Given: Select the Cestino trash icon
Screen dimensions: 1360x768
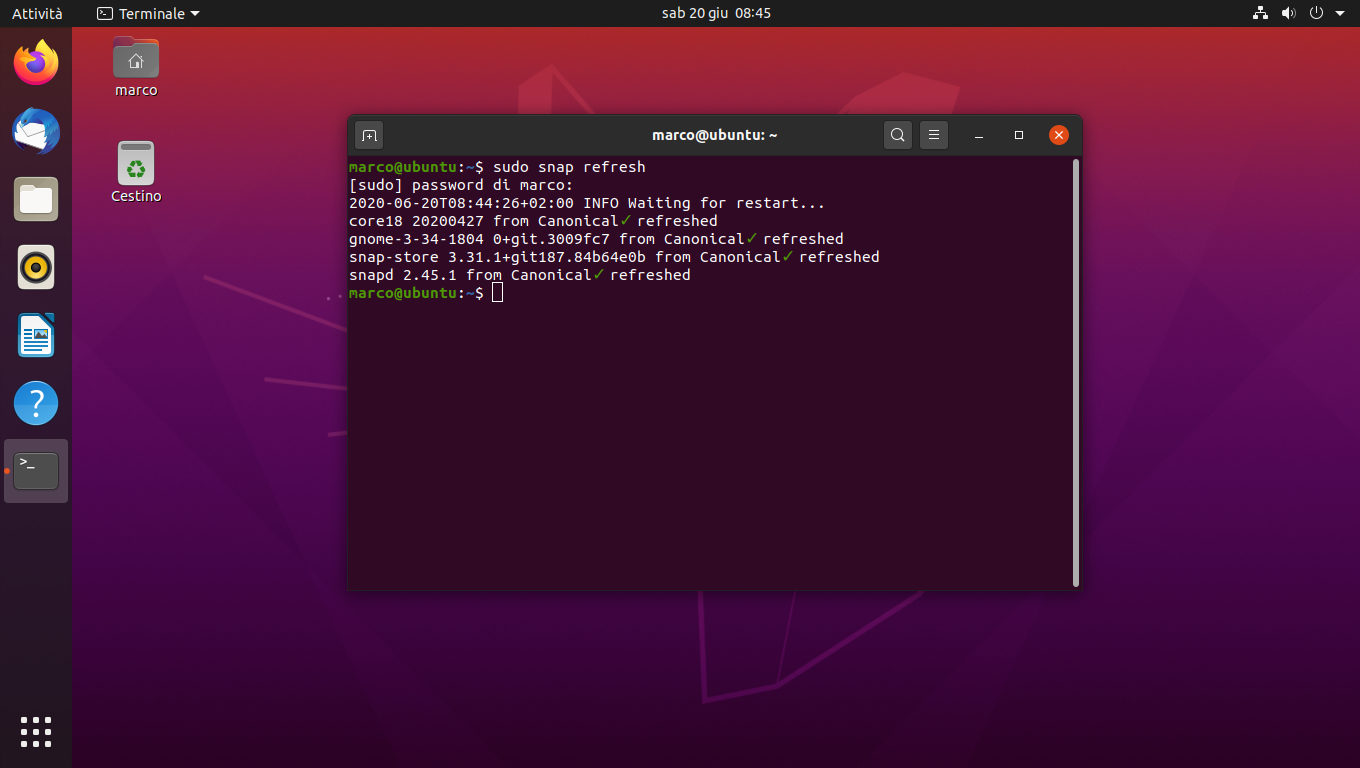Looking at the screenshot, I should coord(136,172).
